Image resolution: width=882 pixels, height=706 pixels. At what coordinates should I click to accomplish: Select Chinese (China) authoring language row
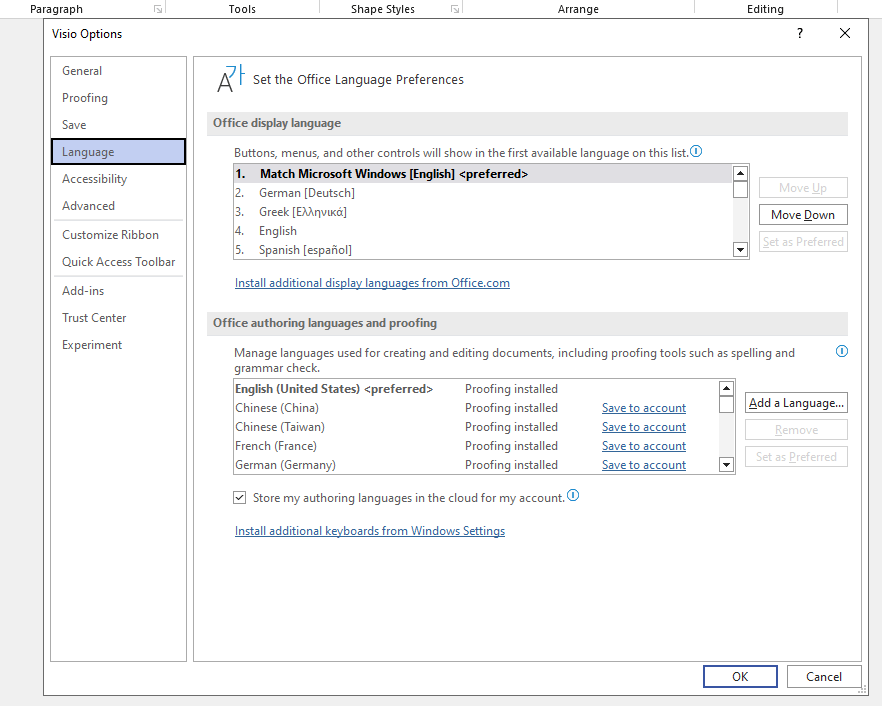[x=476, y=408]
